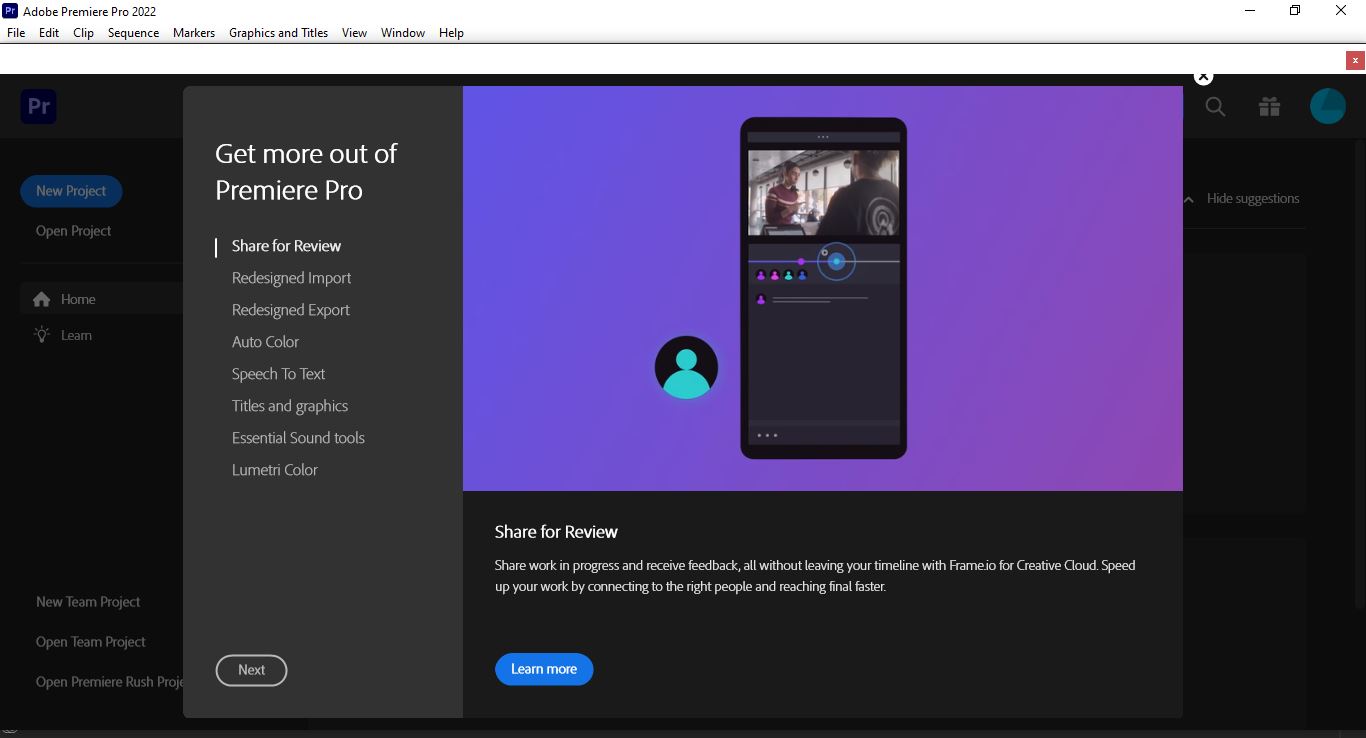The height and width of the screenshot is (738, 1366).
Task: Open the Window menu
Action: click(x=403, y=33)
